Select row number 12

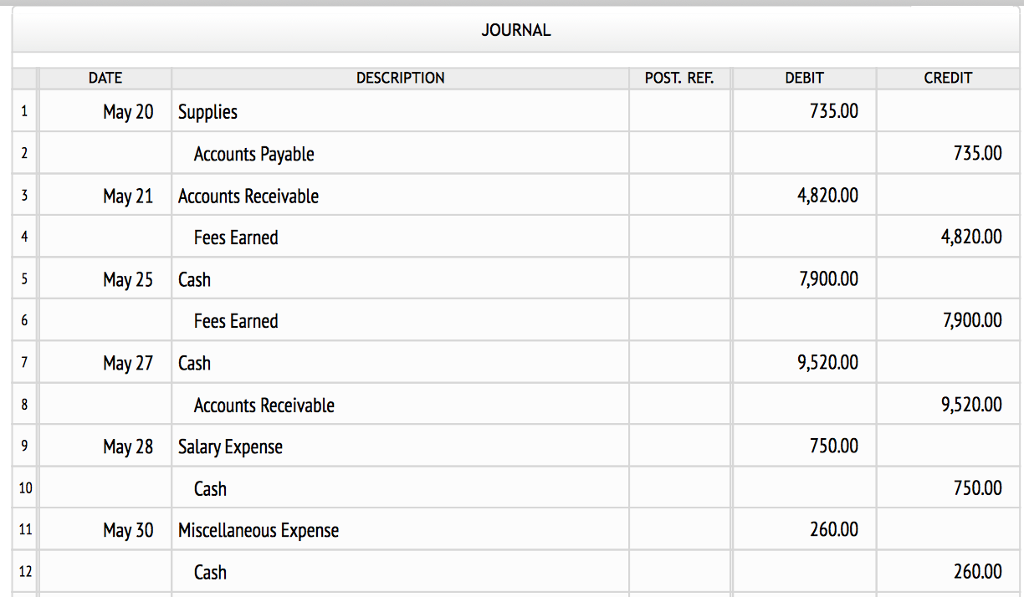click(x=24, y=572)
